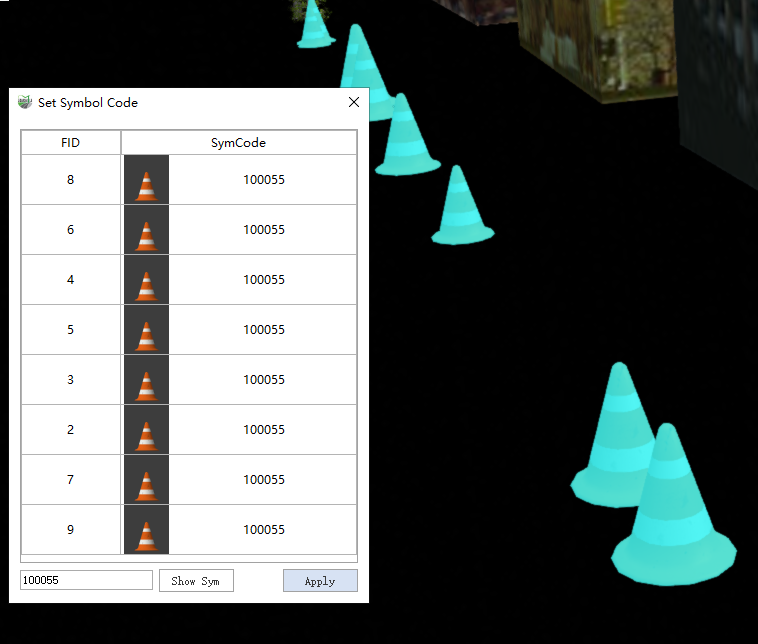Focus the symbol code input field
This screenshot has height=644, width=758.
coord(86,580)
